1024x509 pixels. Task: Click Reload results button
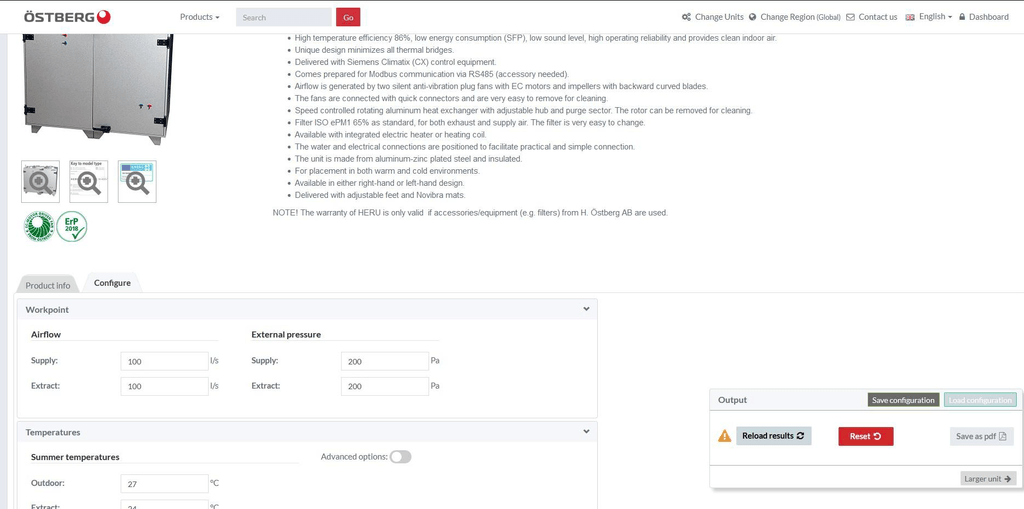(x=773, y=436)
